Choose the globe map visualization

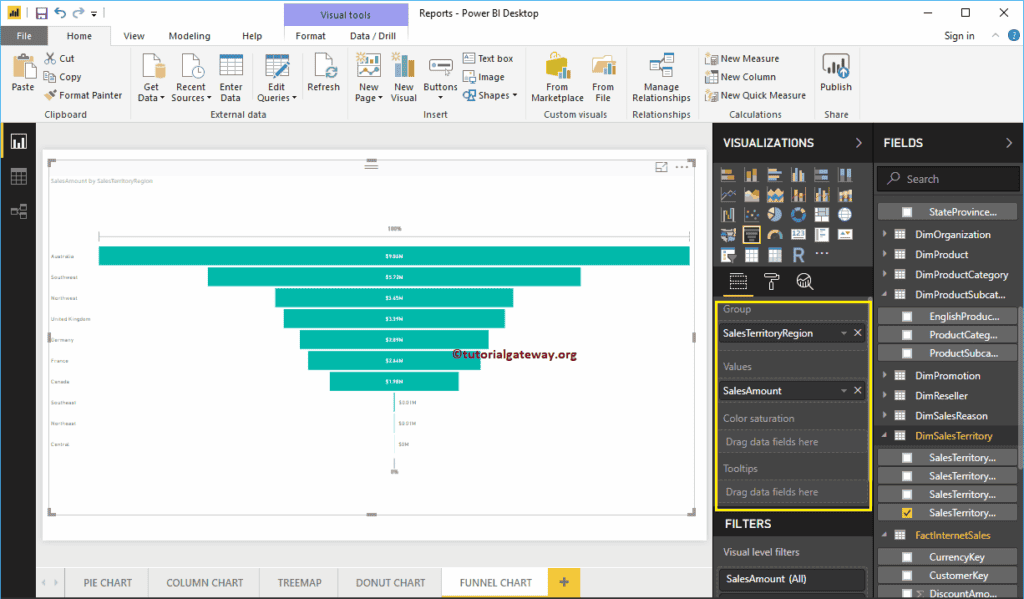point(845,214)
